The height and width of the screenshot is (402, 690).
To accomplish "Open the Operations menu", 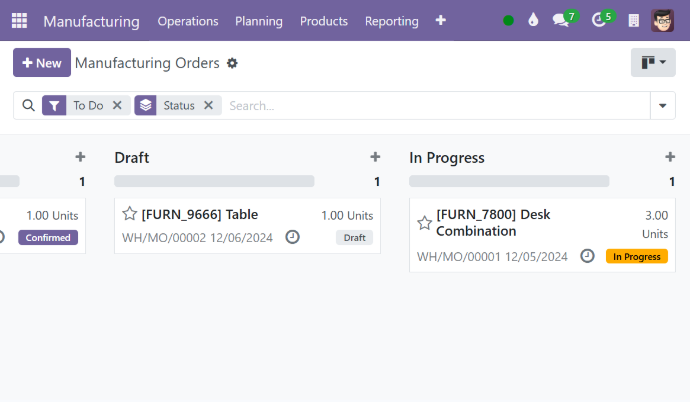I will pyautogui.click(x=187, y=21).
